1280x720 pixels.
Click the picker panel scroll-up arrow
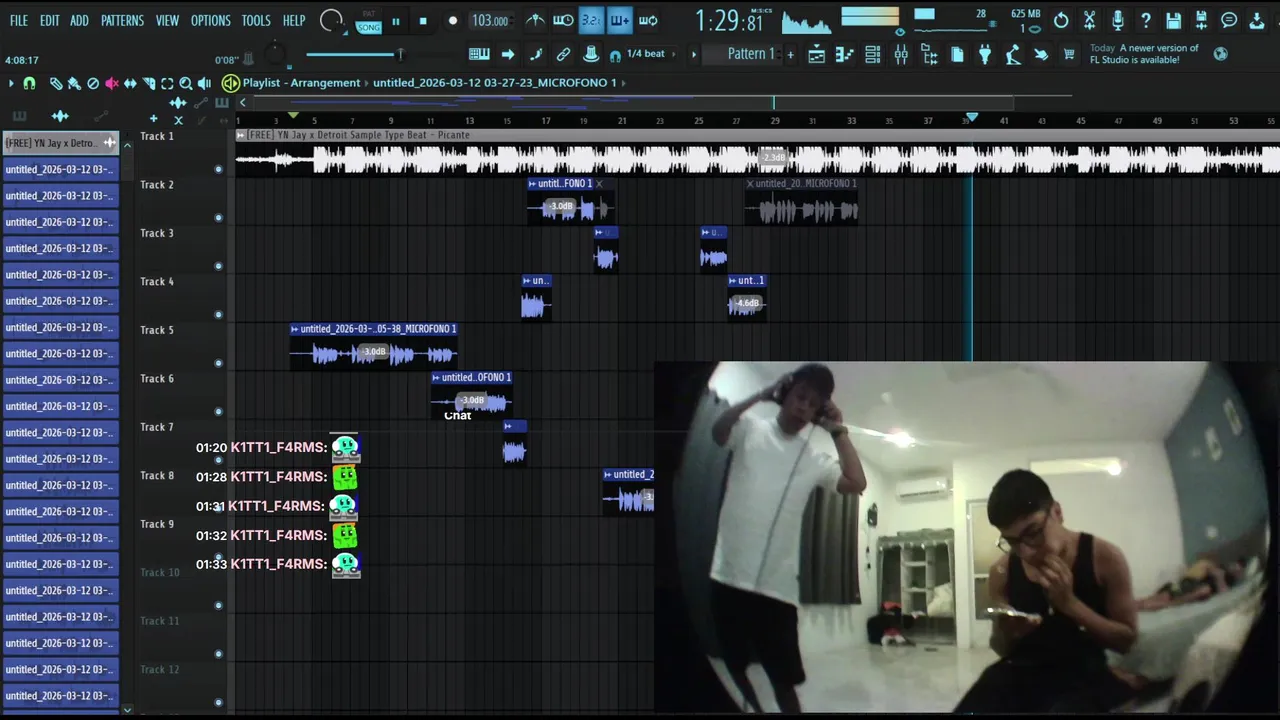click(x=127, y=146)
